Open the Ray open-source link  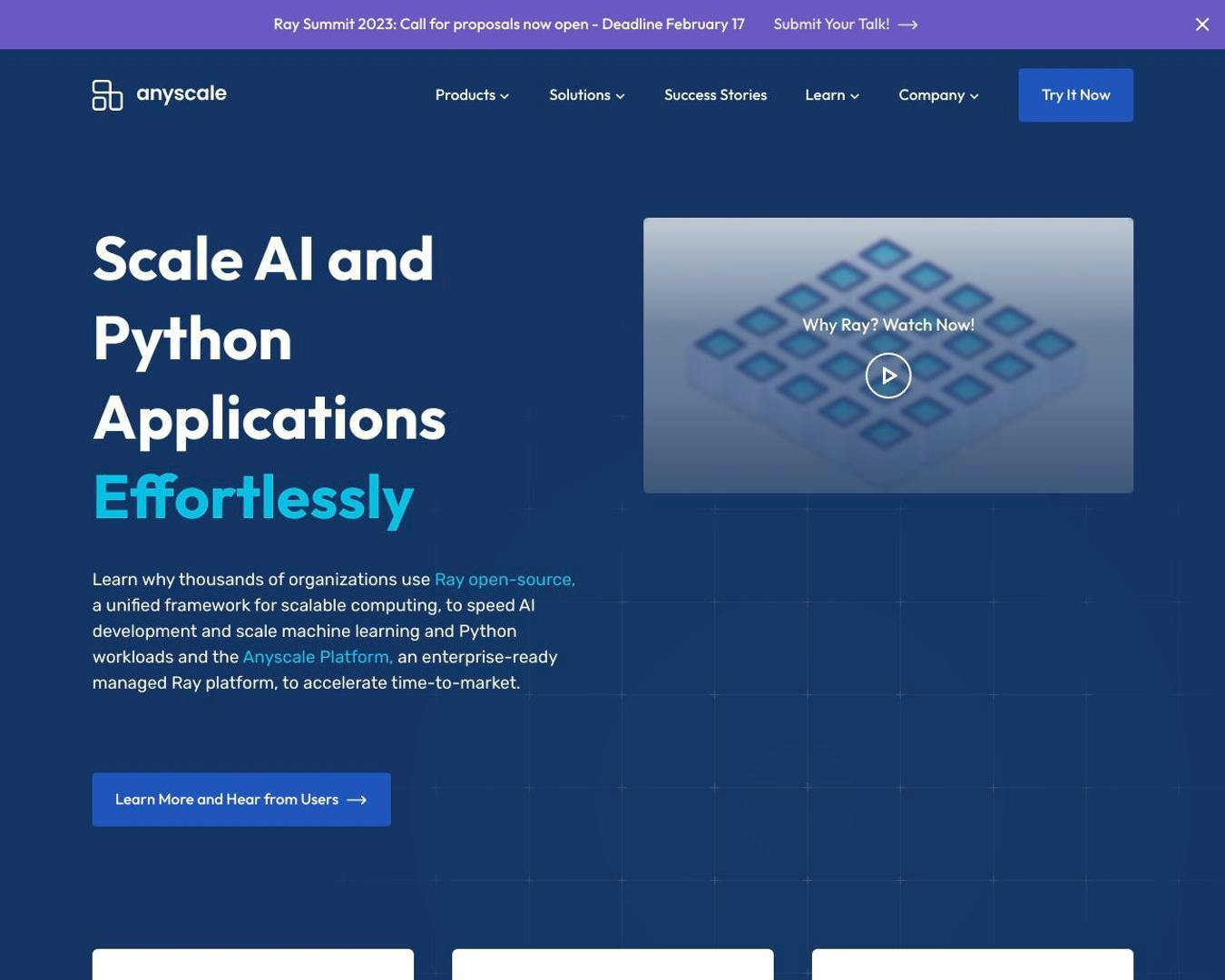pyautogui.click(x=505, y=579)
